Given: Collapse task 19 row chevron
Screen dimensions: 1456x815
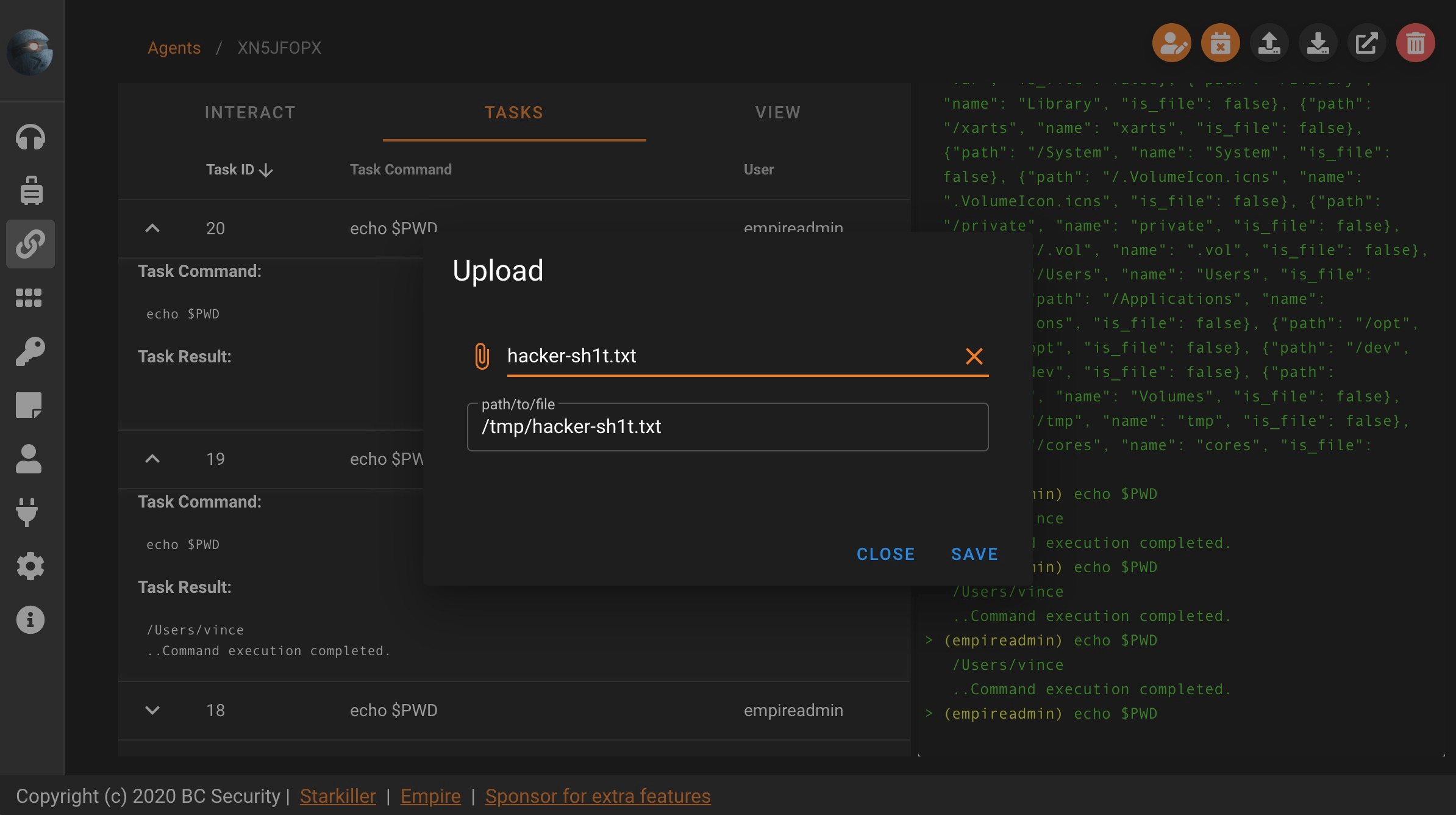Looking at the screenshot, I should click(152, 459).
